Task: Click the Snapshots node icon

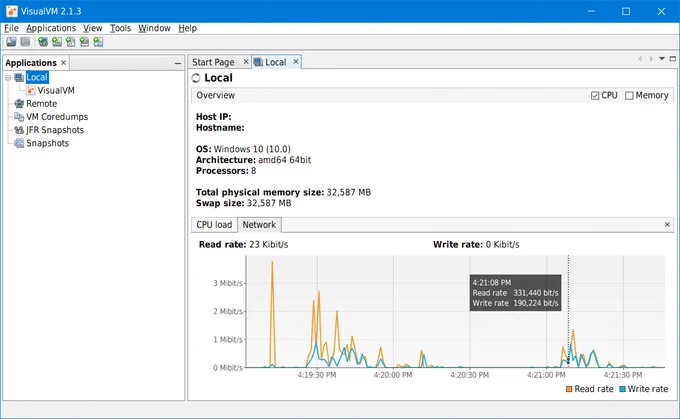Action: [x=19, y=143]
